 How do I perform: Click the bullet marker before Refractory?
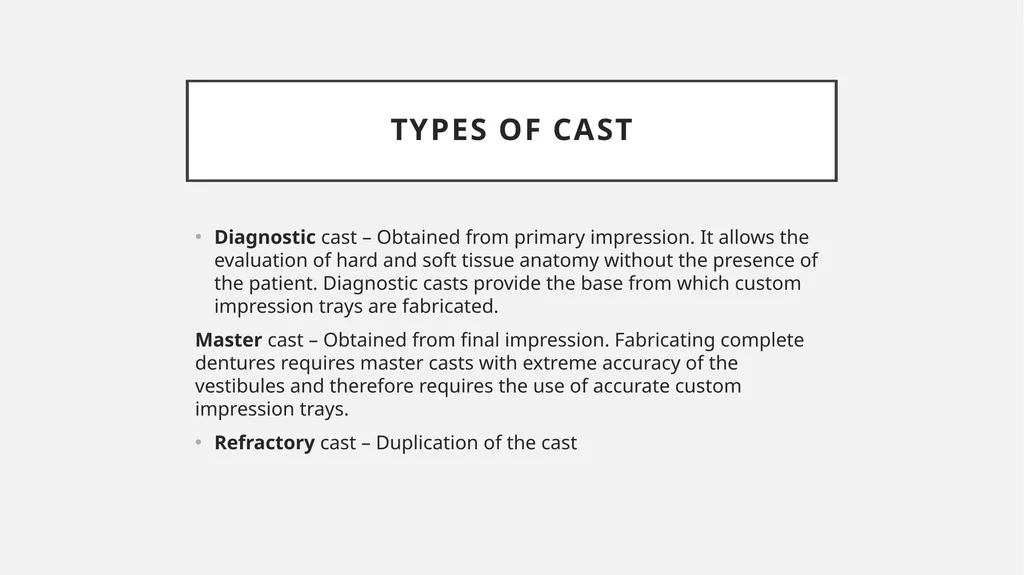[199, 443]
